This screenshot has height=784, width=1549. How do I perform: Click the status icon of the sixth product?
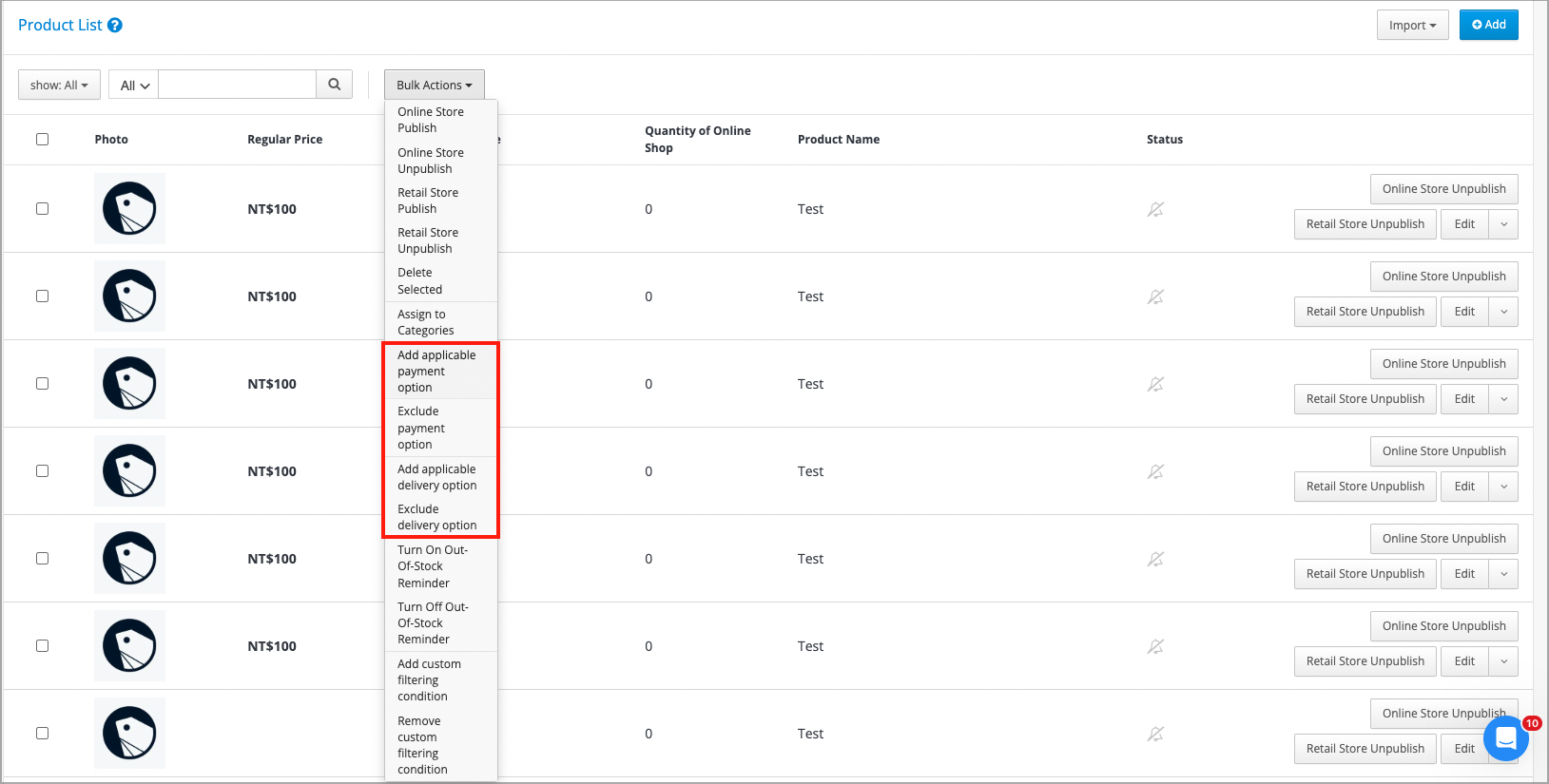[1155, 646]
